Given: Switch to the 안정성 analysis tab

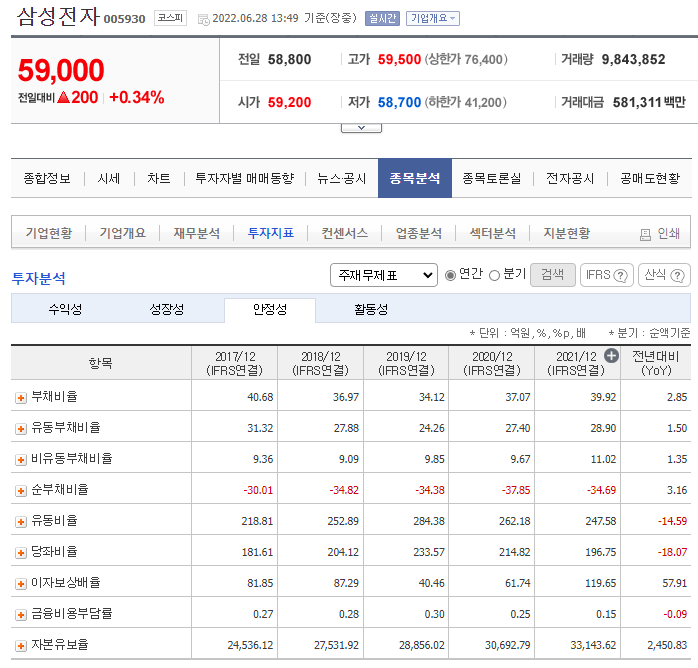Looking at the screenshot, I should 270,309.
